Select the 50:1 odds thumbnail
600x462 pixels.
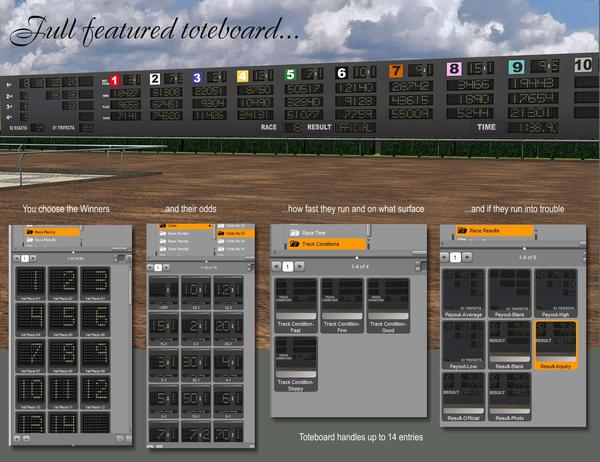point(196,402)
